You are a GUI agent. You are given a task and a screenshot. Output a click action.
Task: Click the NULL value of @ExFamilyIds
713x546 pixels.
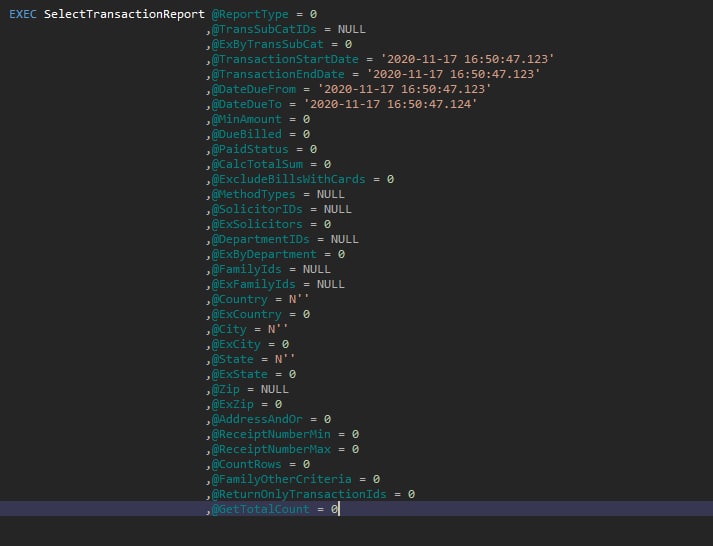tap(331, 284)
